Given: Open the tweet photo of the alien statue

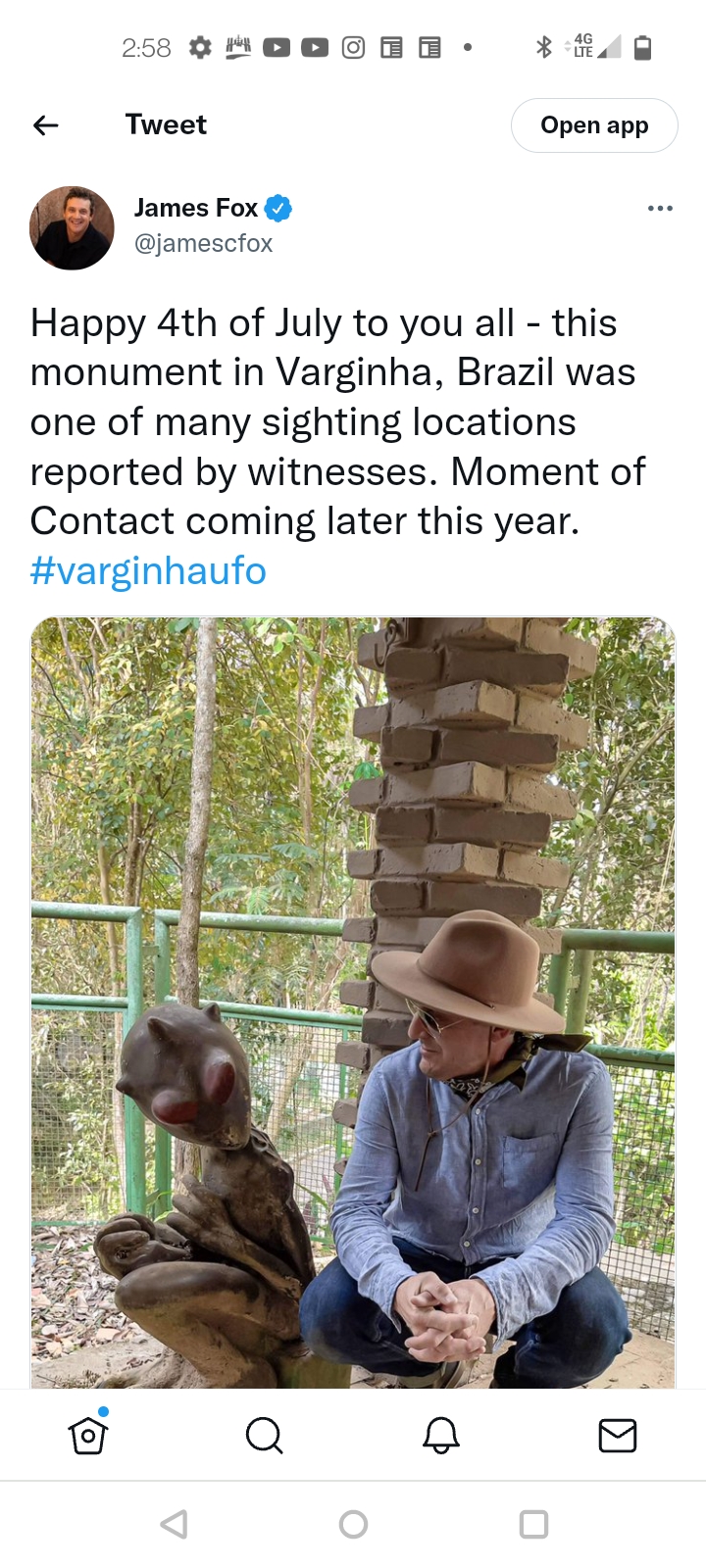Looking at the screenshot, I should tap(353, 1002).
